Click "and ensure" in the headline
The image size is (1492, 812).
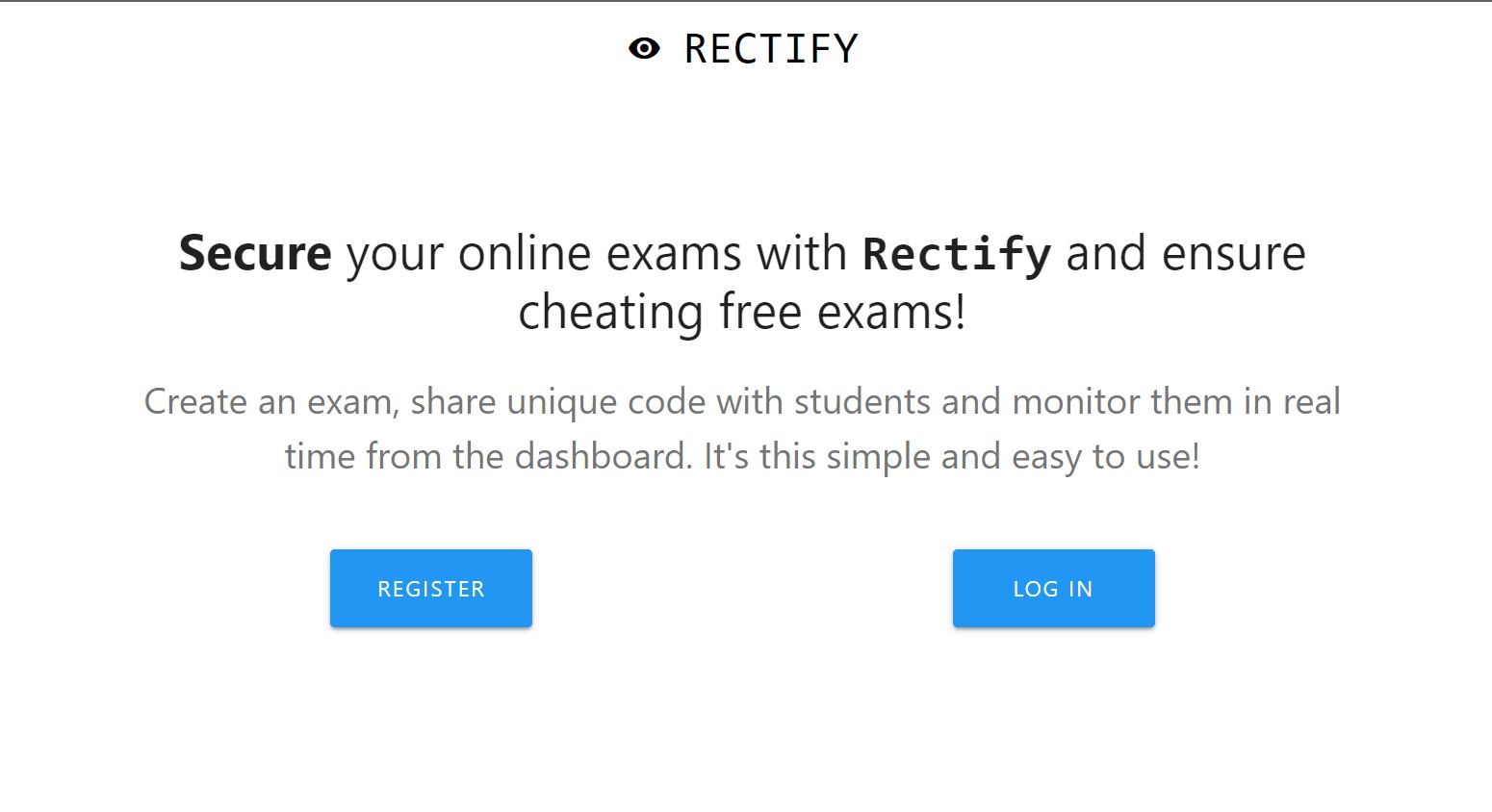click(x=1185, y=254)
